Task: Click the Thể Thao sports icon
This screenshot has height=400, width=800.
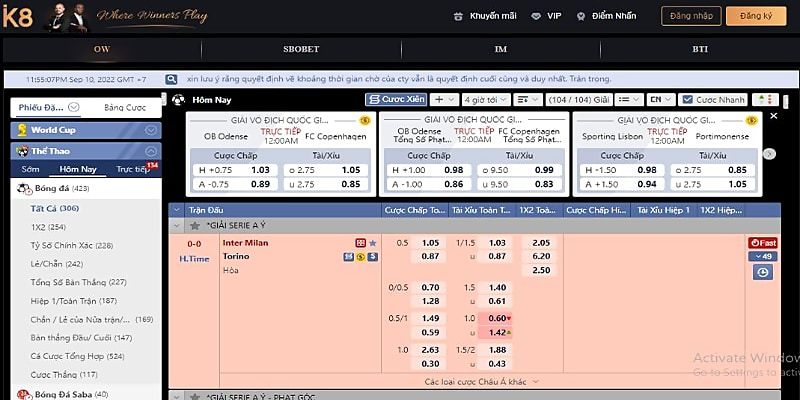Action: (22, 151)
